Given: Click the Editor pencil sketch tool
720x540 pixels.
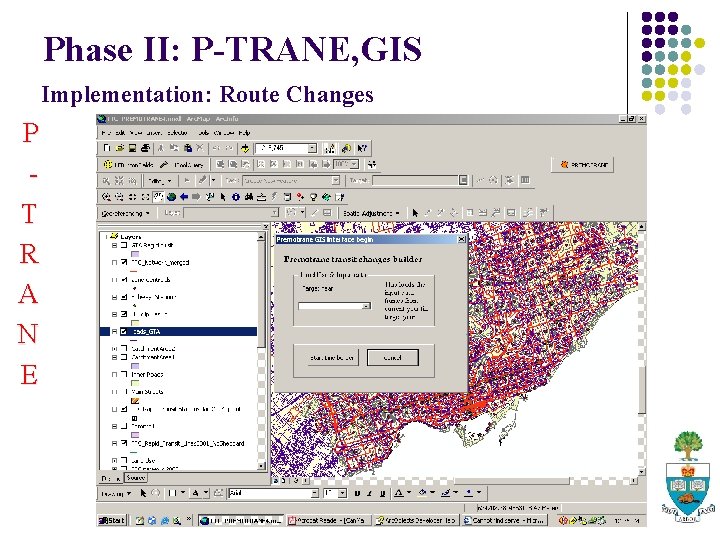Looking at the screenshot, I should pyautogui.click(x=202, y=180).
